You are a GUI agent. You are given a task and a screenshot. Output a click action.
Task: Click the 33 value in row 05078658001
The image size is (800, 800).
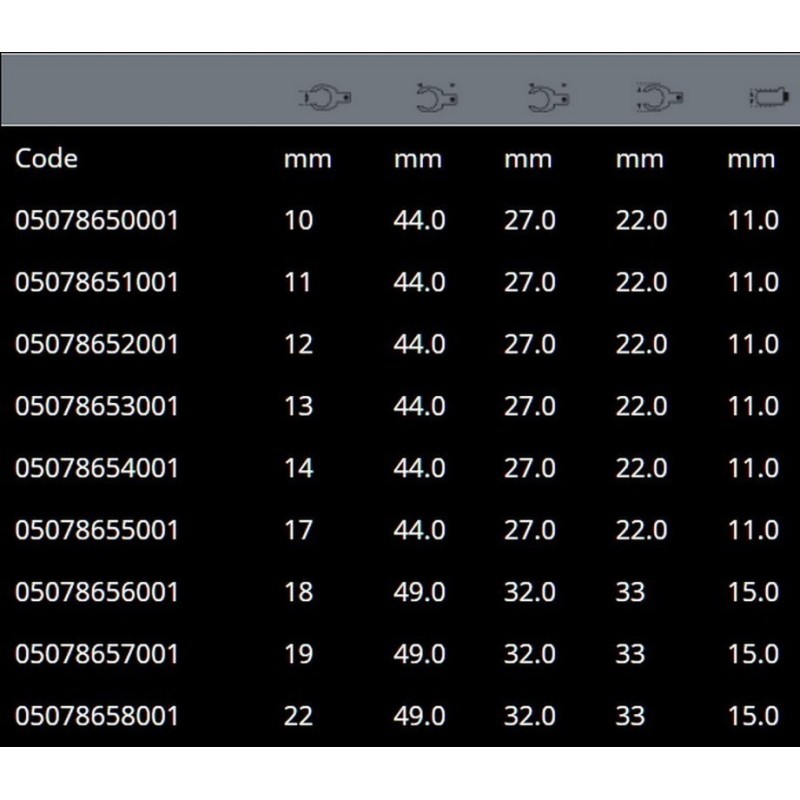[630, 716]
